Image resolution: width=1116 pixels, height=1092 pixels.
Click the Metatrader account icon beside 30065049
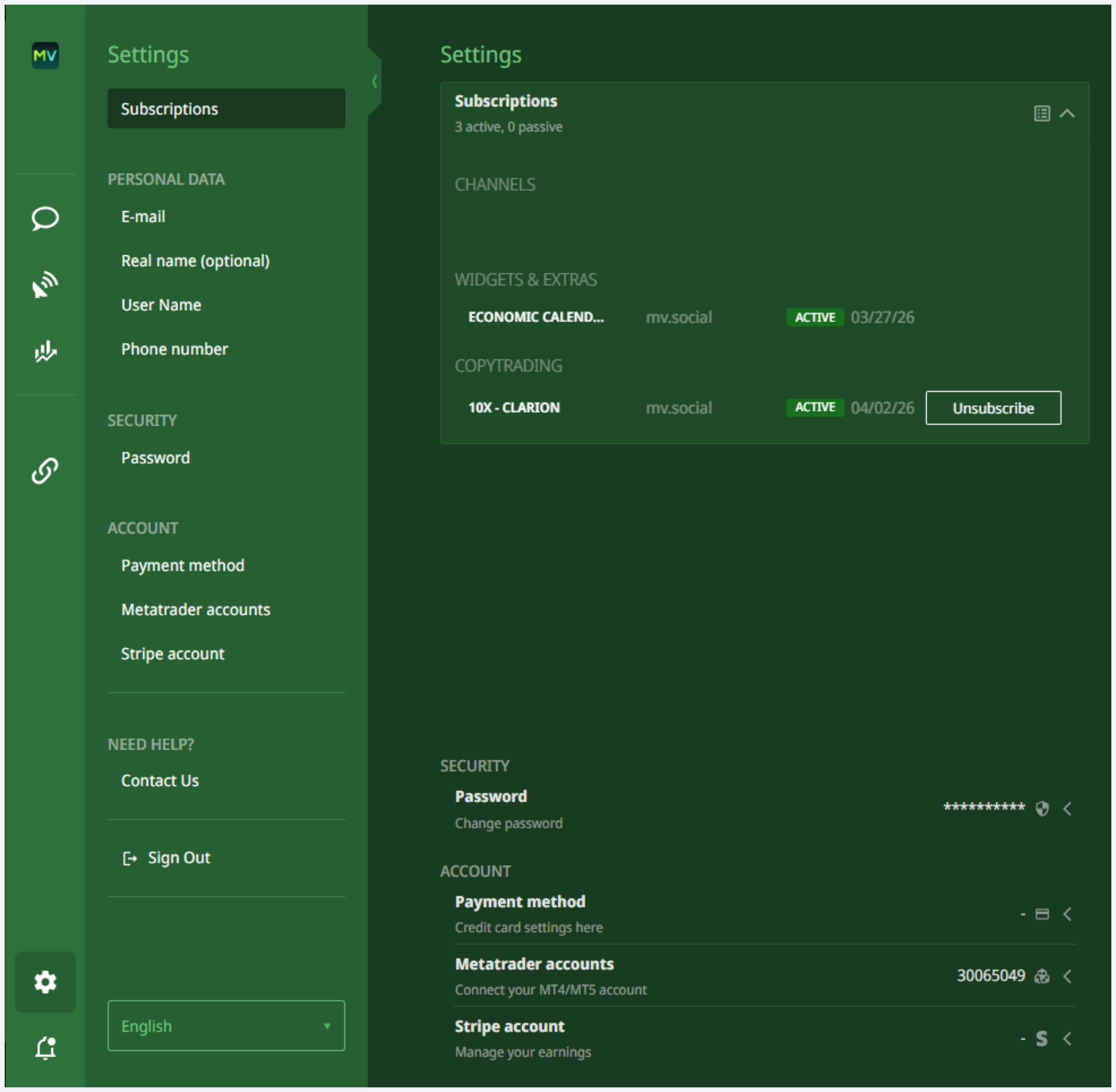coord(1042,976)
